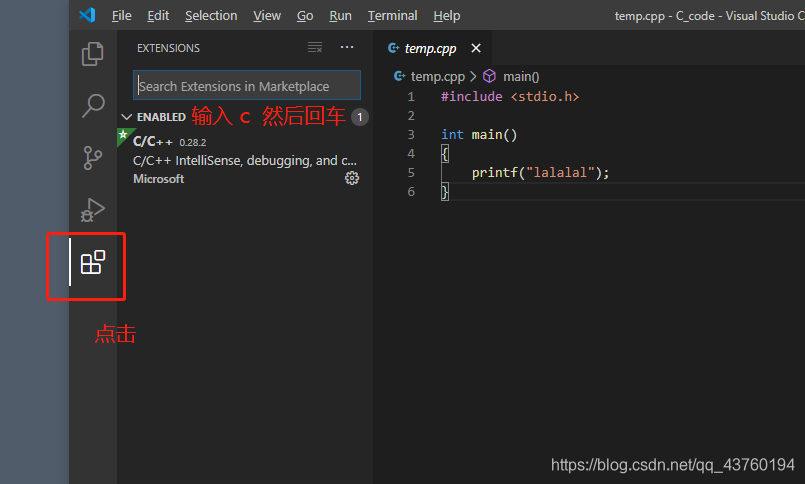Click the Microsoft publisher name

click(159, 179)
